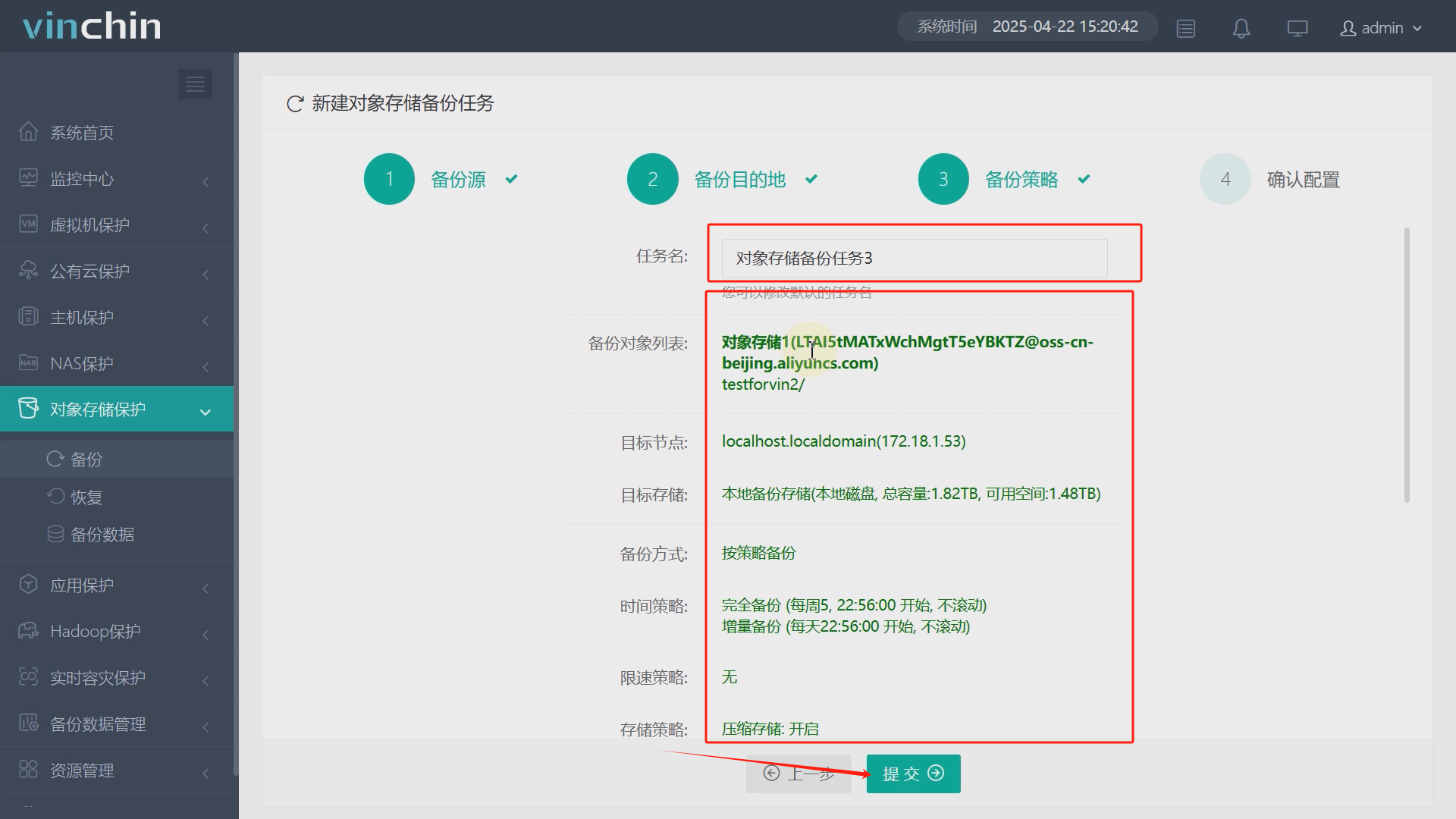Go to step 1 备份源

389,179
